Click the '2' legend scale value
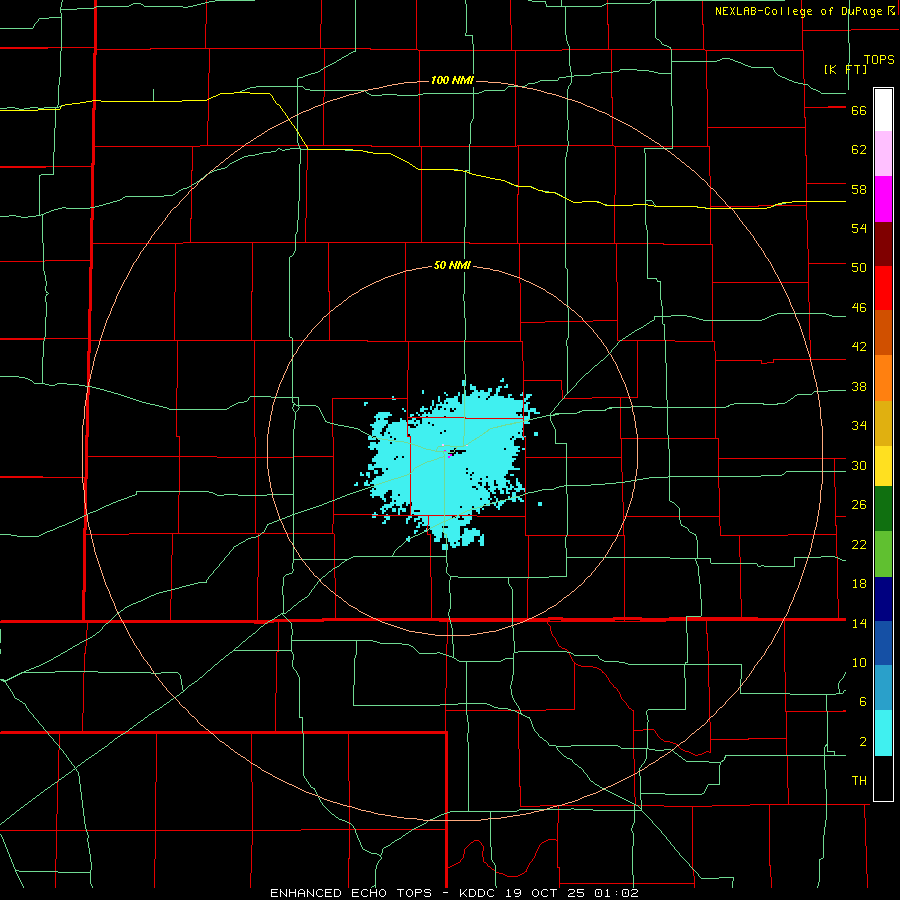 point(863,742)
